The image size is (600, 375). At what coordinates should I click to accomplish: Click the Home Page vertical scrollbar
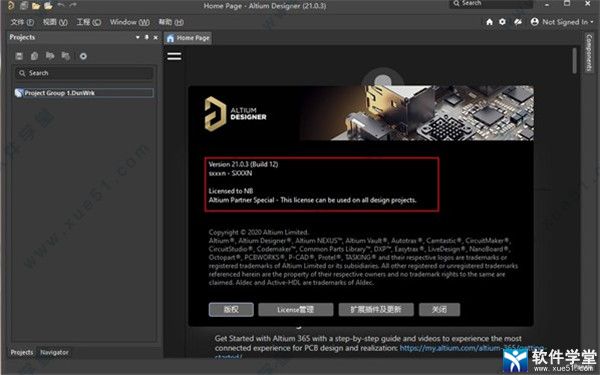point(574,60)
